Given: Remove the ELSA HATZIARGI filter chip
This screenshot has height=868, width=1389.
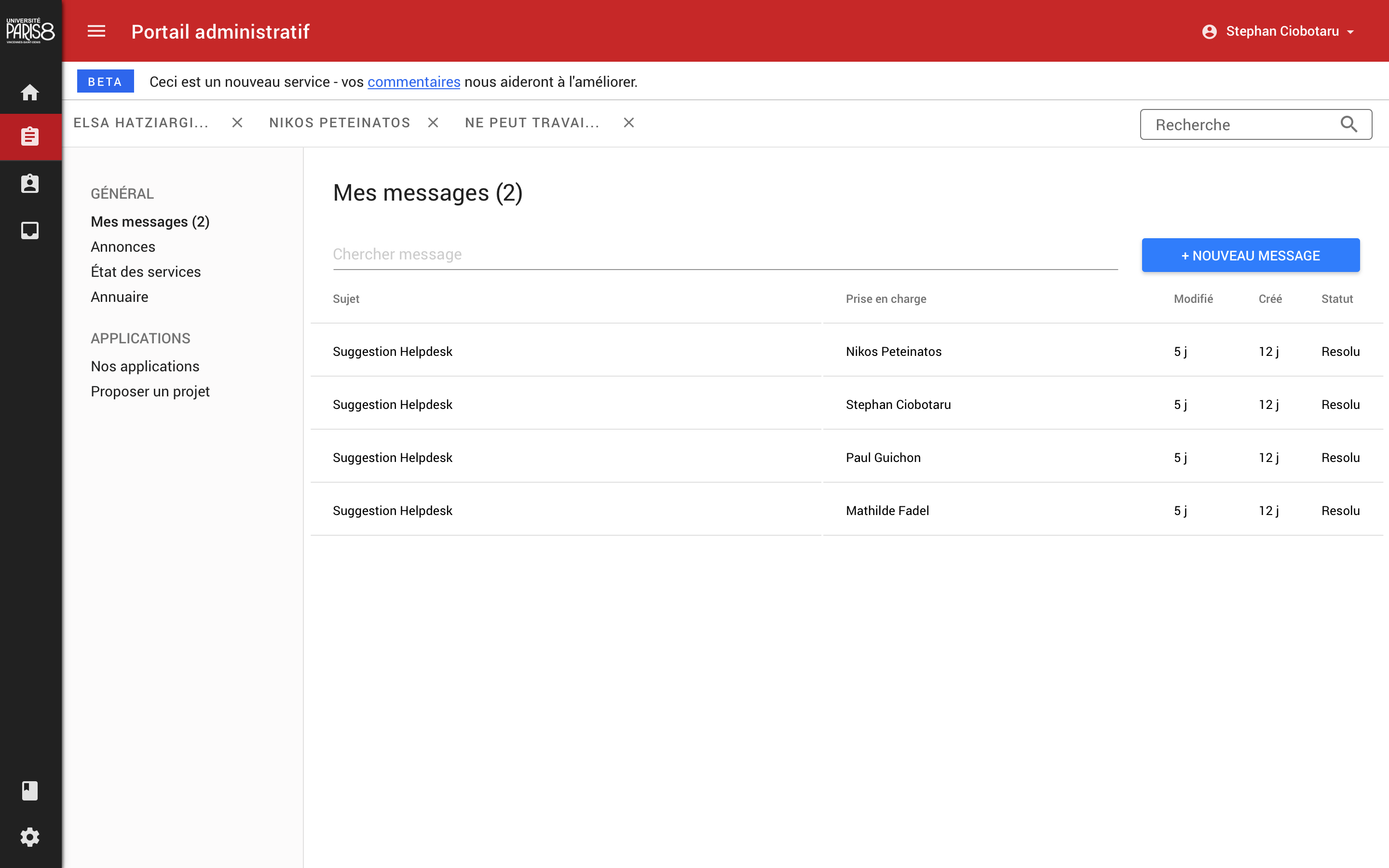Looking at the screenshot, I should [x=238, y=122].
